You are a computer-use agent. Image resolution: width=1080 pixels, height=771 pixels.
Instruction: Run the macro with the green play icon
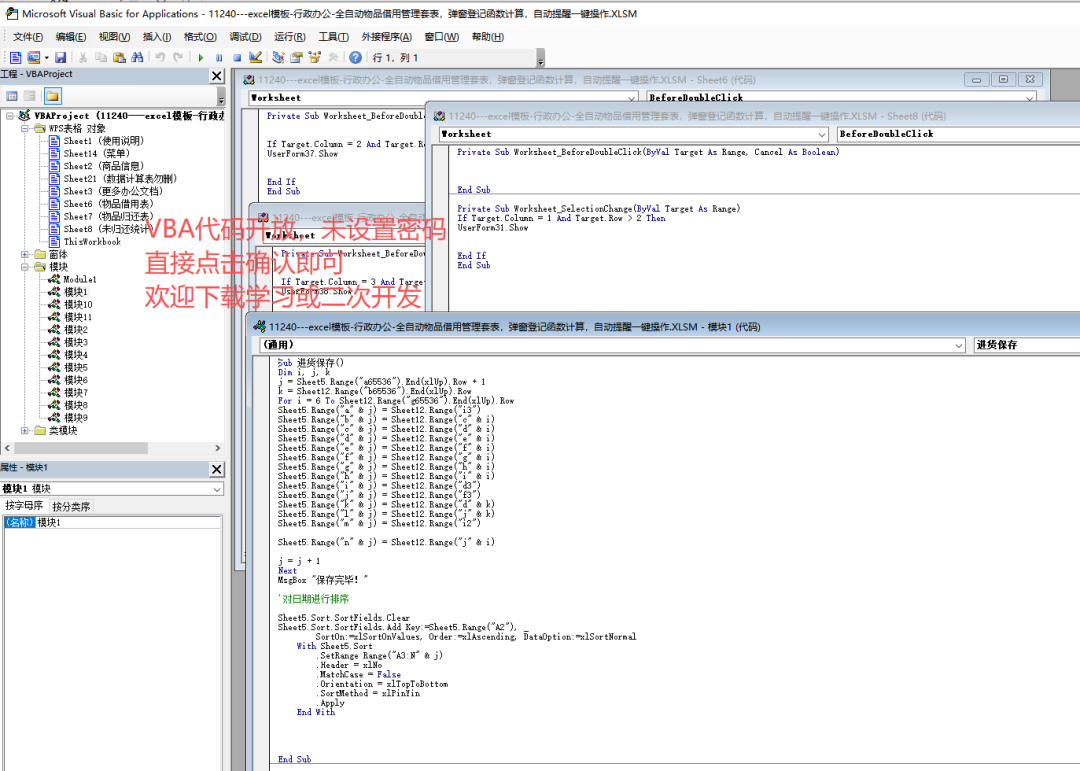coord(200,58)
